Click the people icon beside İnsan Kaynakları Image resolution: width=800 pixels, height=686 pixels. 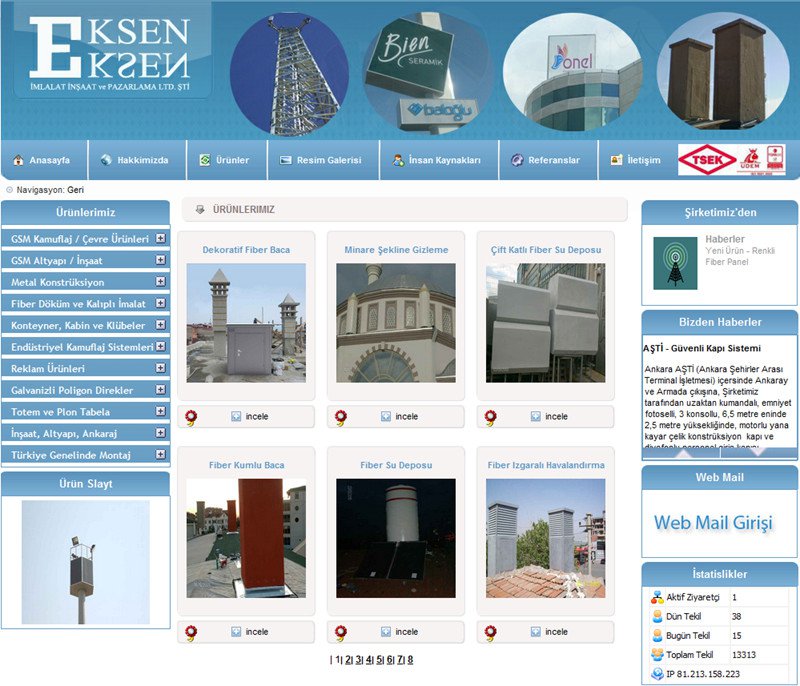[x=398, y=160]
